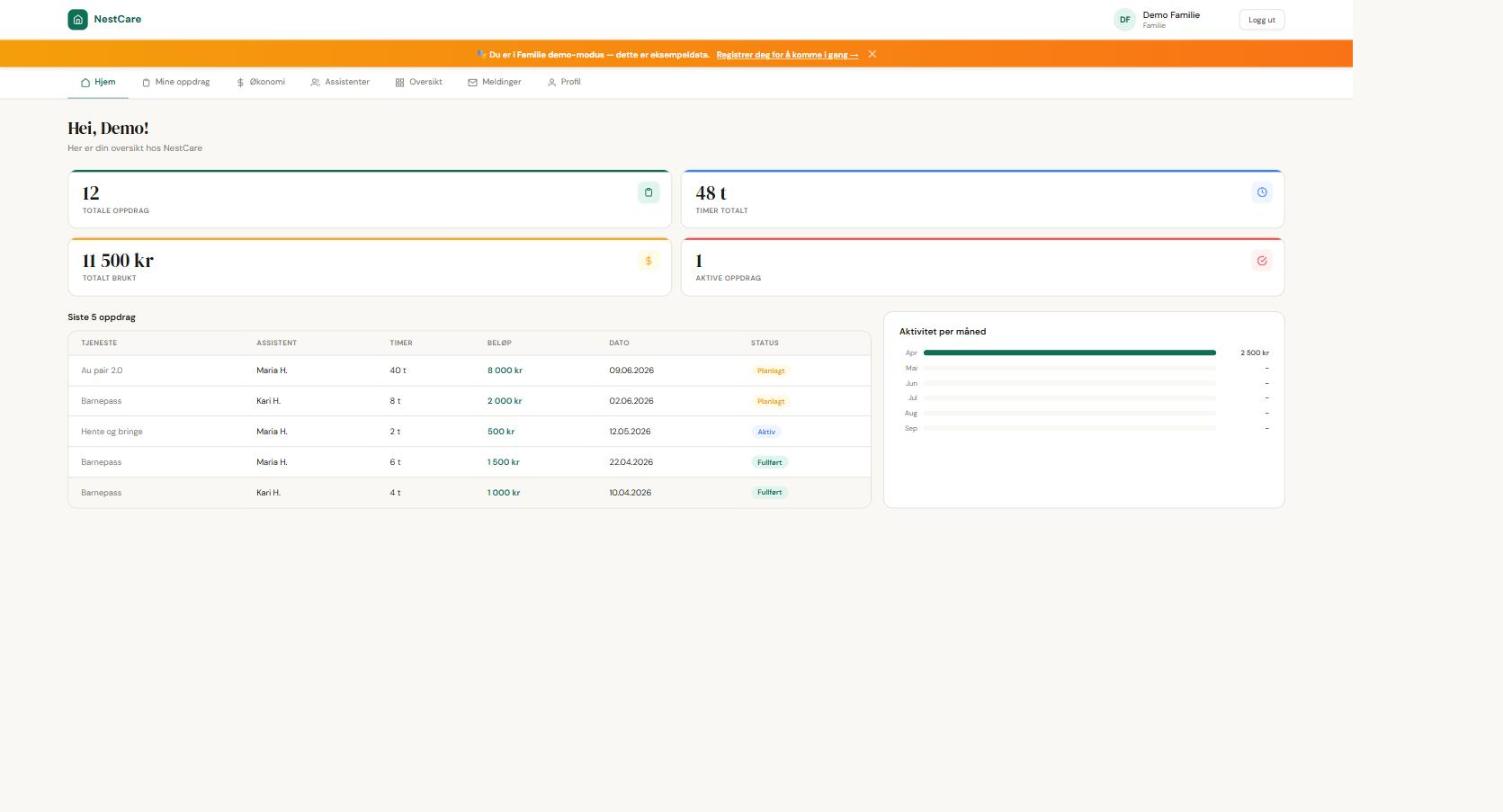Viewport: 1503px width, 812px height.
Task: Dismiss the demo-mode banner
Action: point(872,54)
